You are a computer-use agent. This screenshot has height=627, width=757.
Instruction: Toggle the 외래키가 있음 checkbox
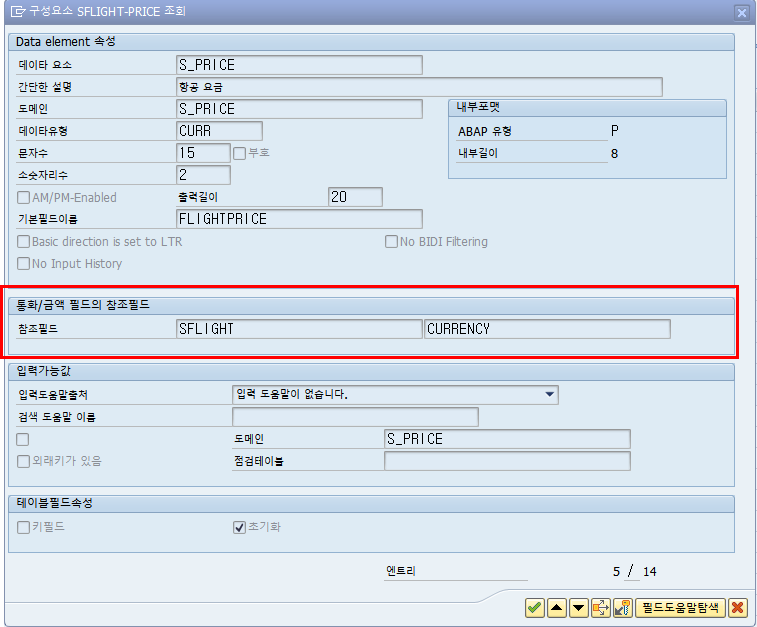(x=23, y=461)
